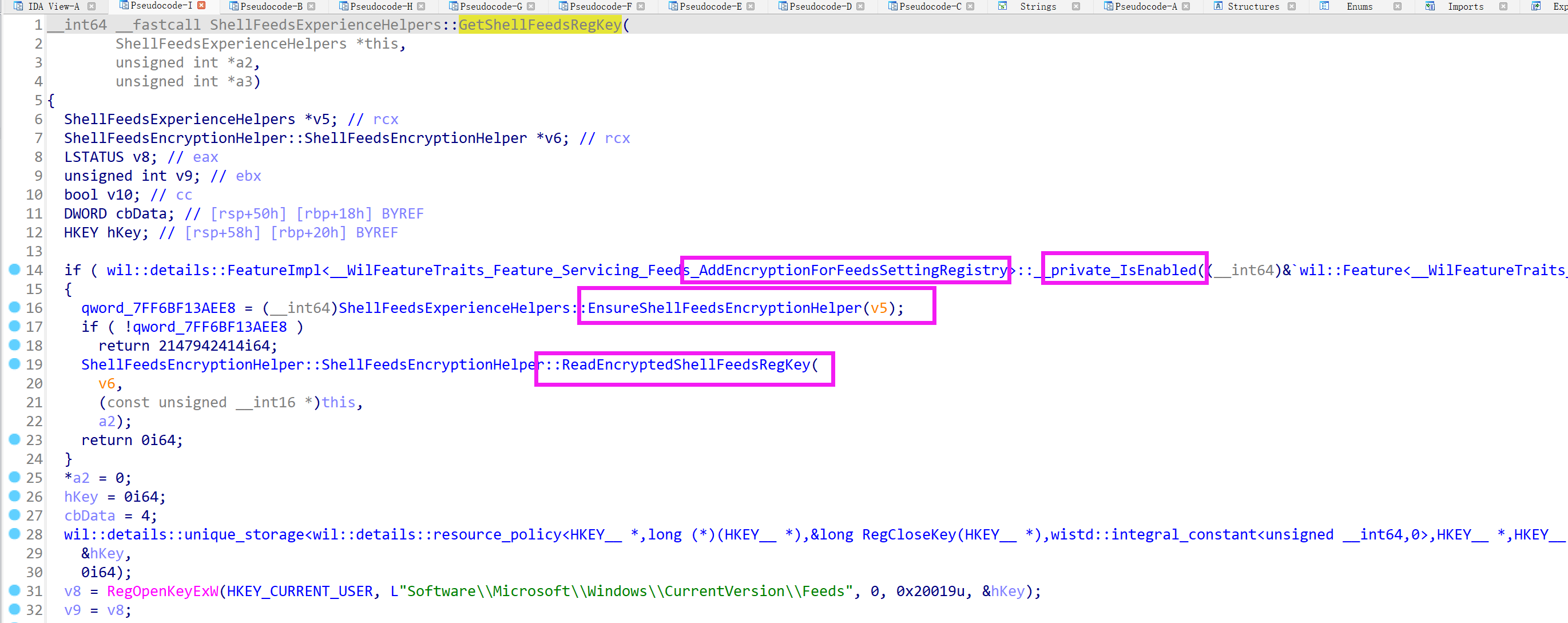This screenshot has height=623, width=1568.
Task: Click the RegOpenKeyExW function call
Action: 162,592
